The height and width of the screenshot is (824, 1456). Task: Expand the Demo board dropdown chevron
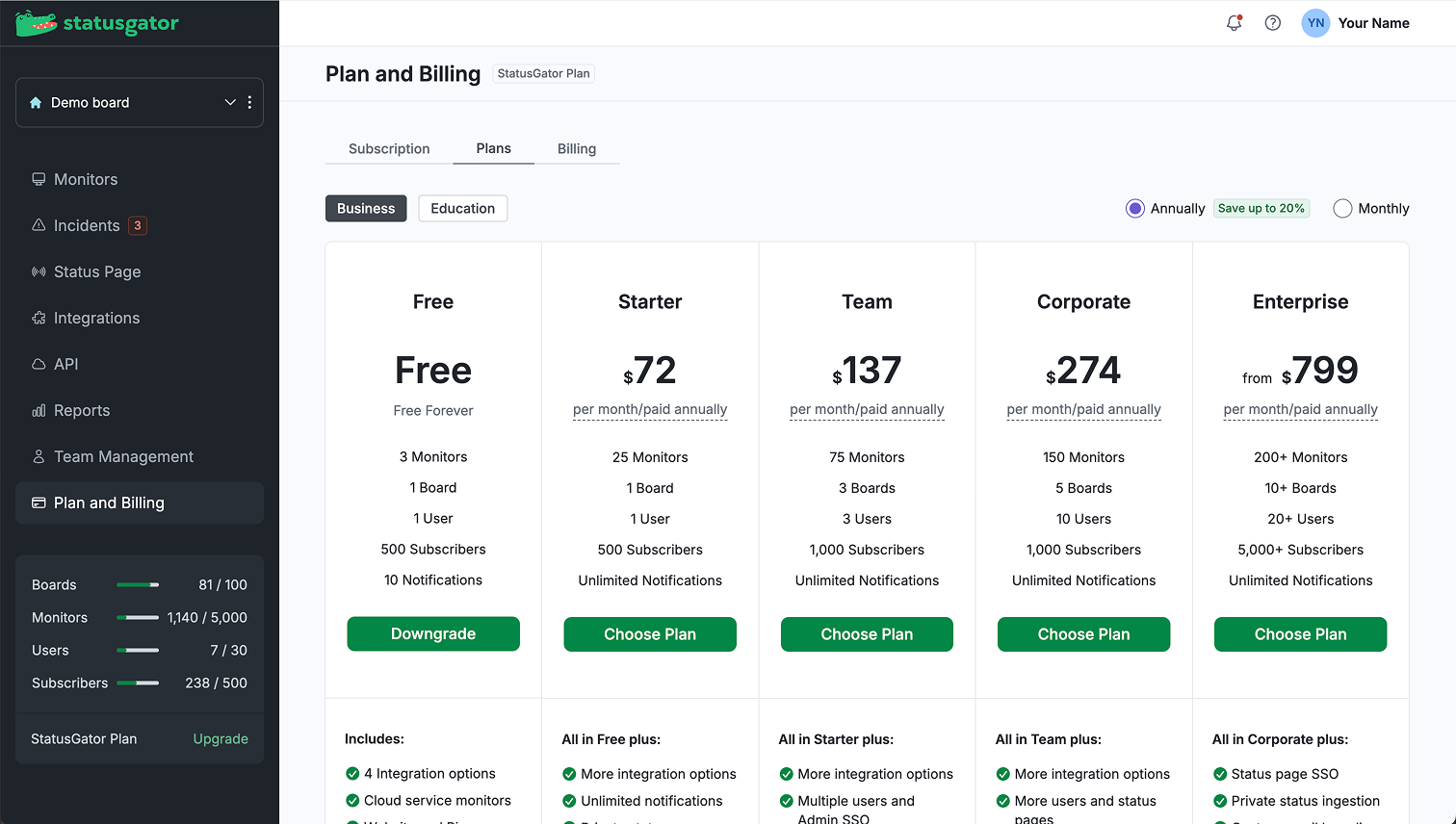coord(230,102)
